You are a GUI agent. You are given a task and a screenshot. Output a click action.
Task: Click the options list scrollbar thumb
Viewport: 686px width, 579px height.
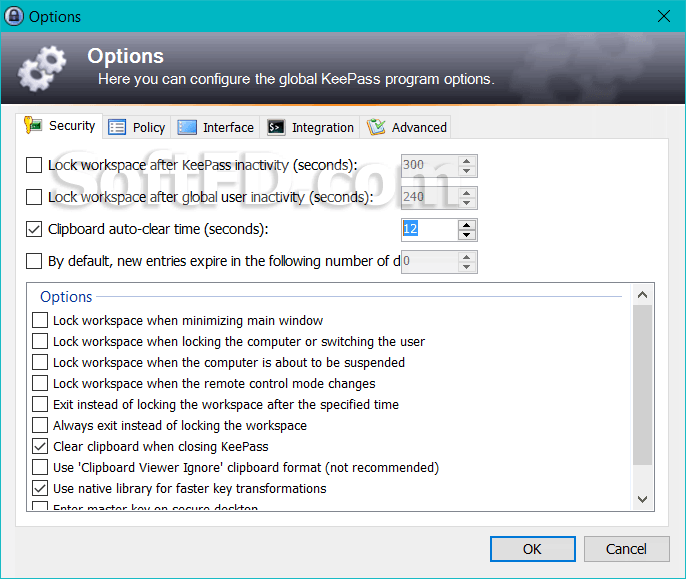[642, 385]
